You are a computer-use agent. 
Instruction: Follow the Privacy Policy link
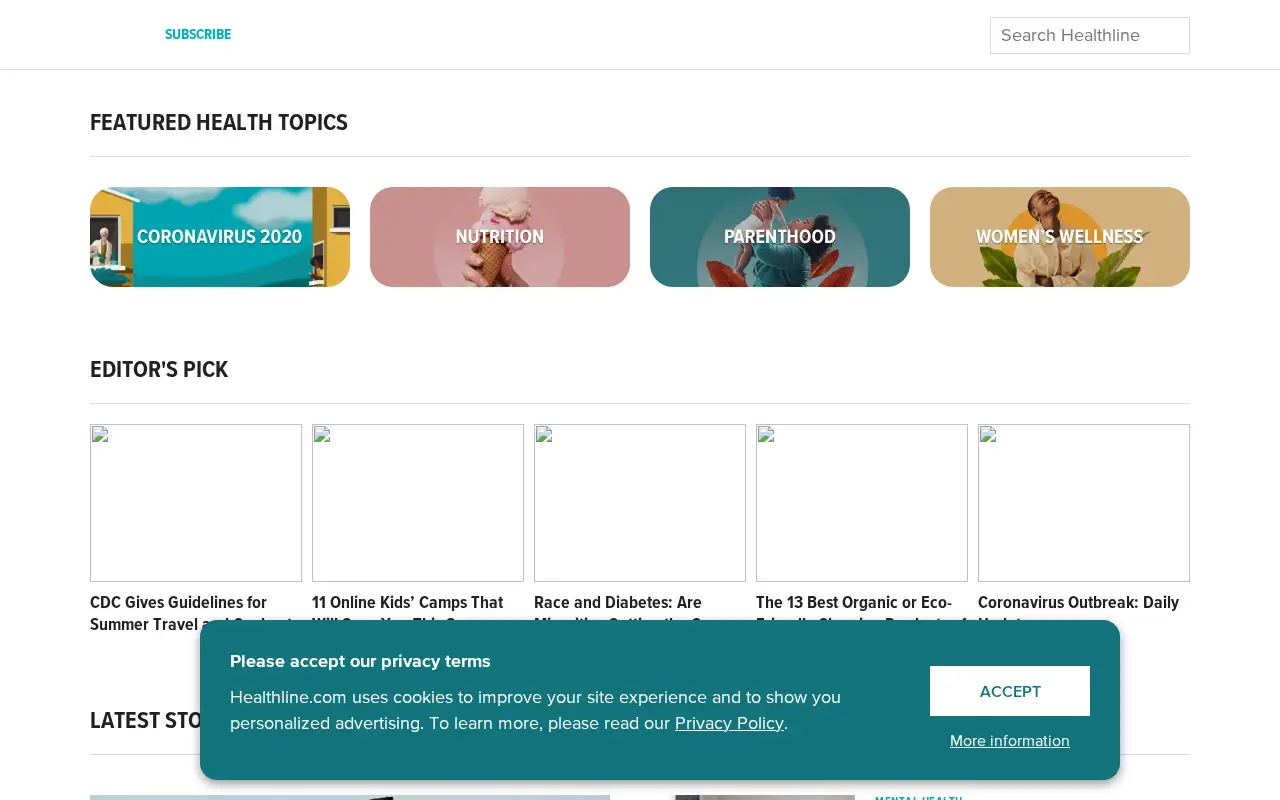[x=729, y=723]
